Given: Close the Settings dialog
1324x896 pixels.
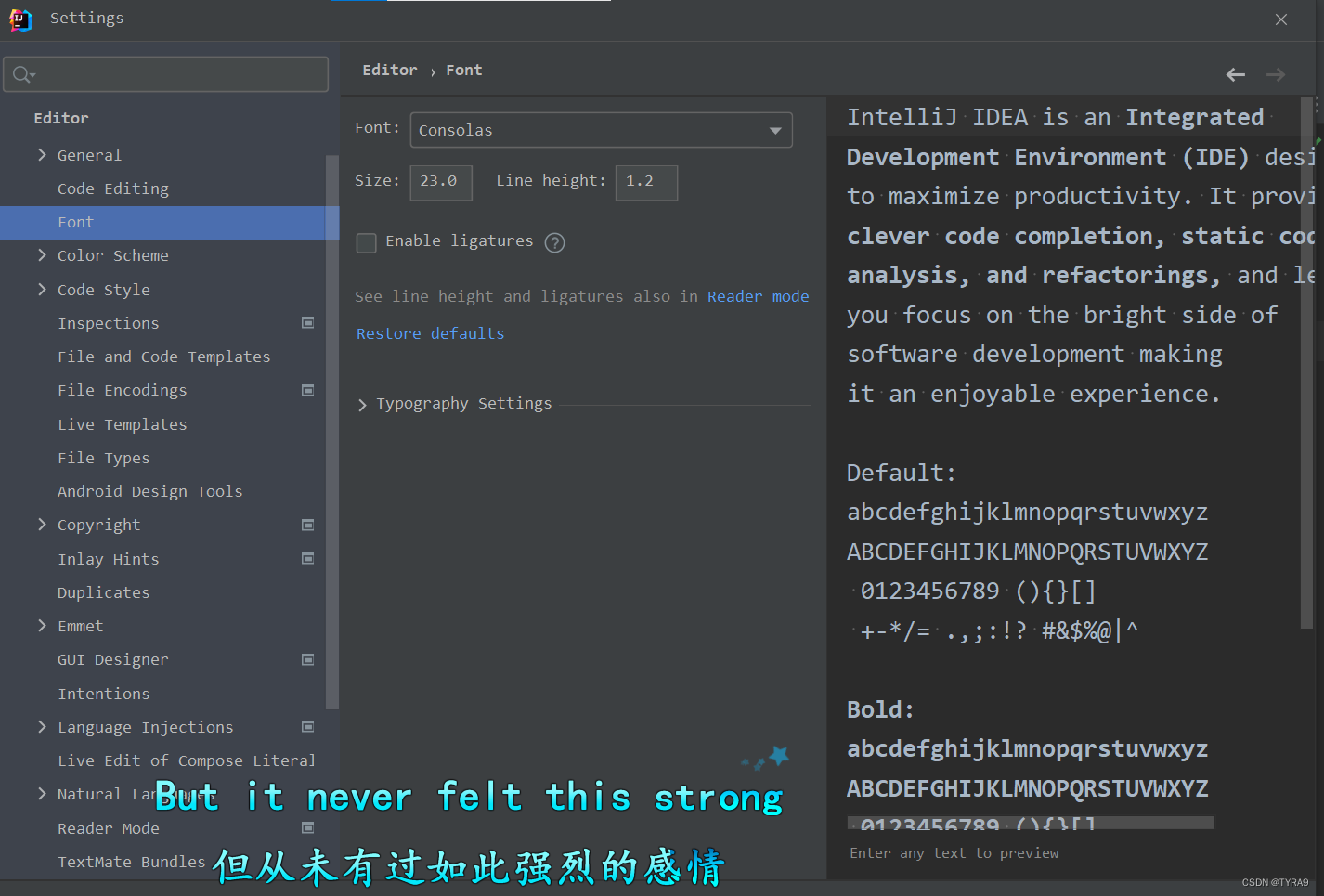Looking at the screenshot, I should point(1281,19).
